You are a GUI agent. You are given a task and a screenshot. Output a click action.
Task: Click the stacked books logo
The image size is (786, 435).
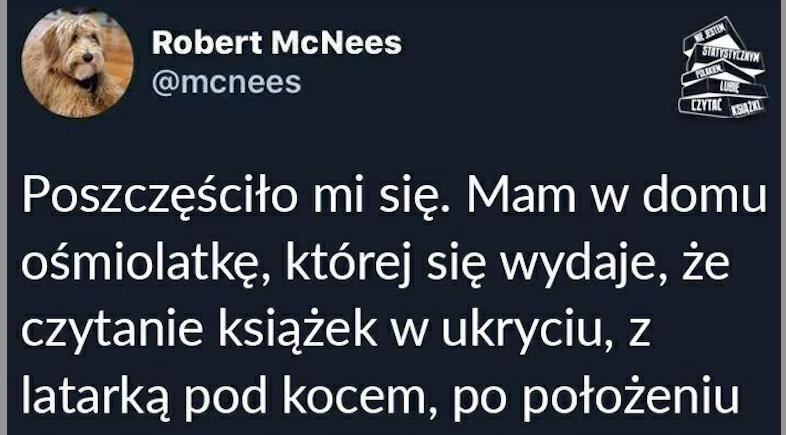coord(723,67)
